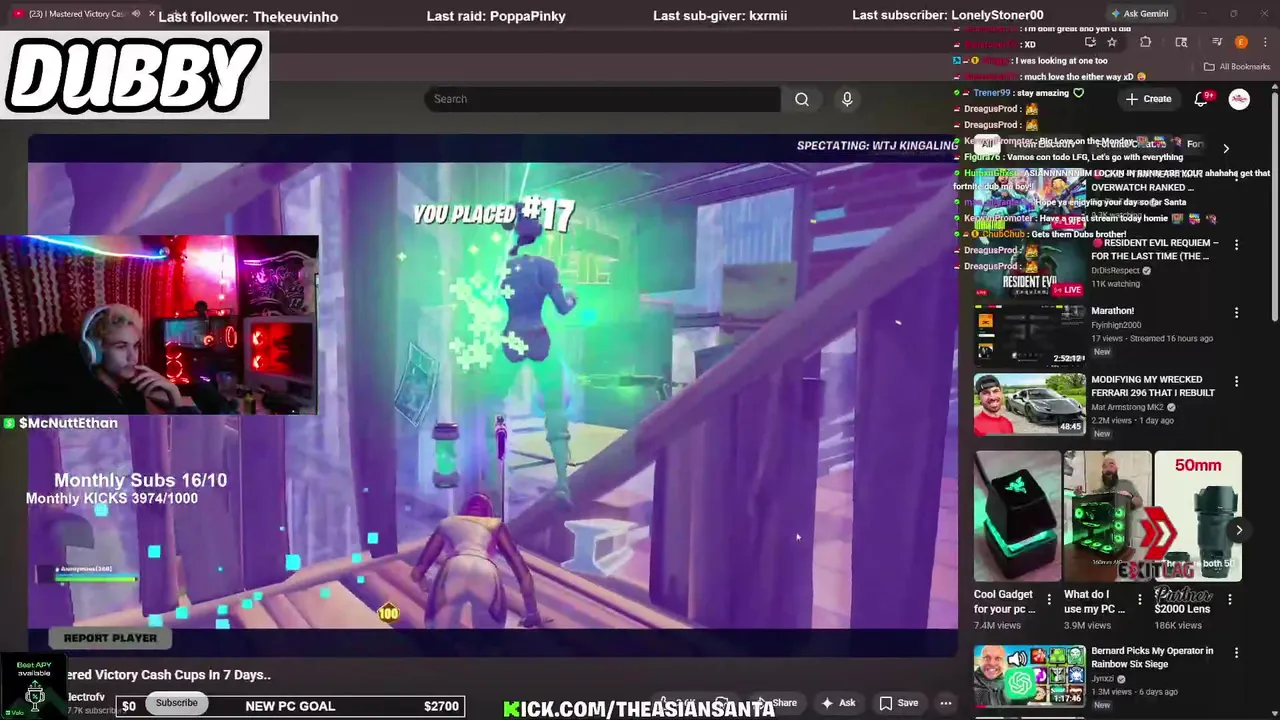Open the Chrome profile avatar
1280x720 pixels.
[x=1241, y=43]
